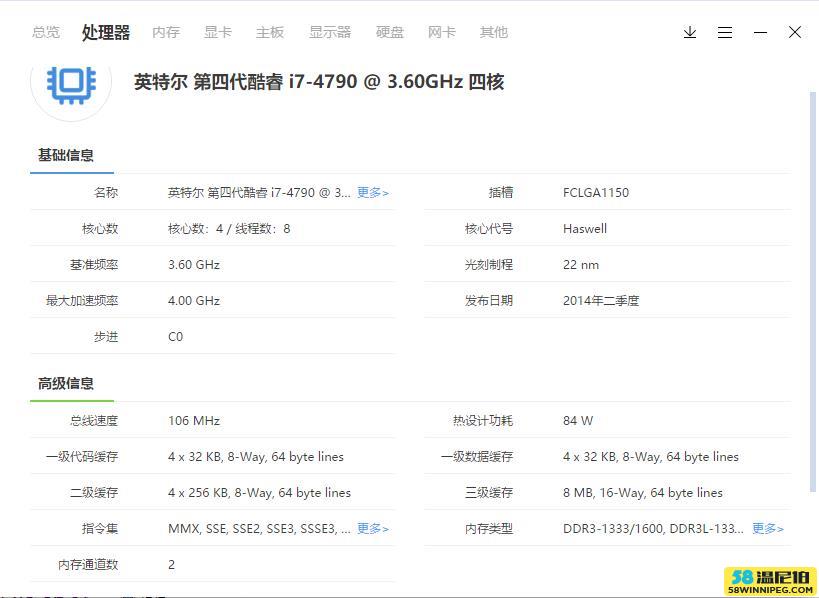Click the processor title 英特尔 第四代酷睿 i7-4790

319,82
